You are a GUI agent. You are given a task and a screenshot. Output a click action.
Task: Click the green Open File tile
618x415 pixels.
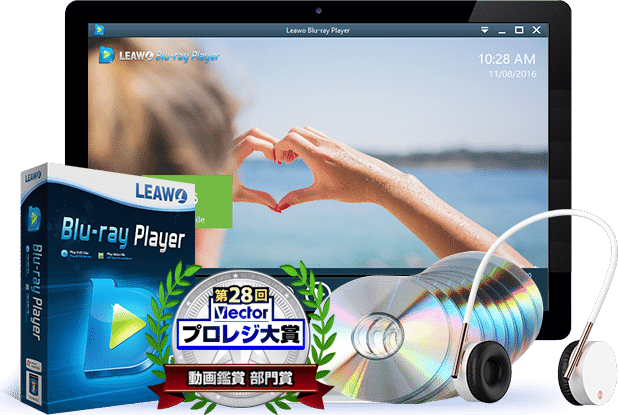click(213, 201)
